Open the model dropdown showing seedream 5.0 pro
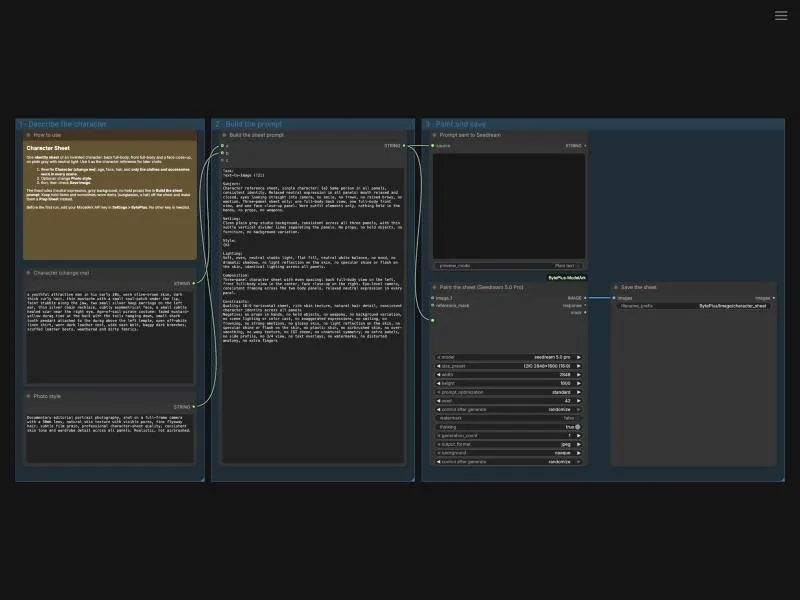Screen dimensions: 800x600 [x=509, y=357]
